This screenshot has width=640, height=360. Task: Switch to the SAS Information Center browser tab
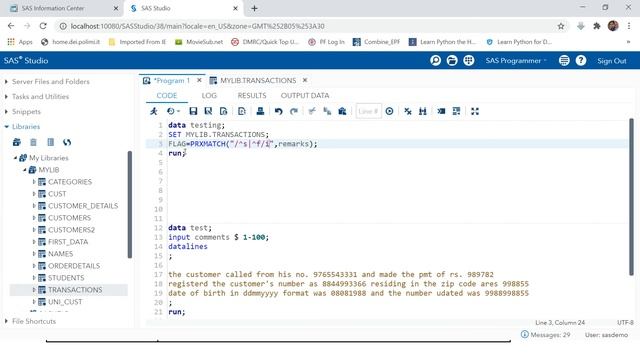[x=53, y=8]
